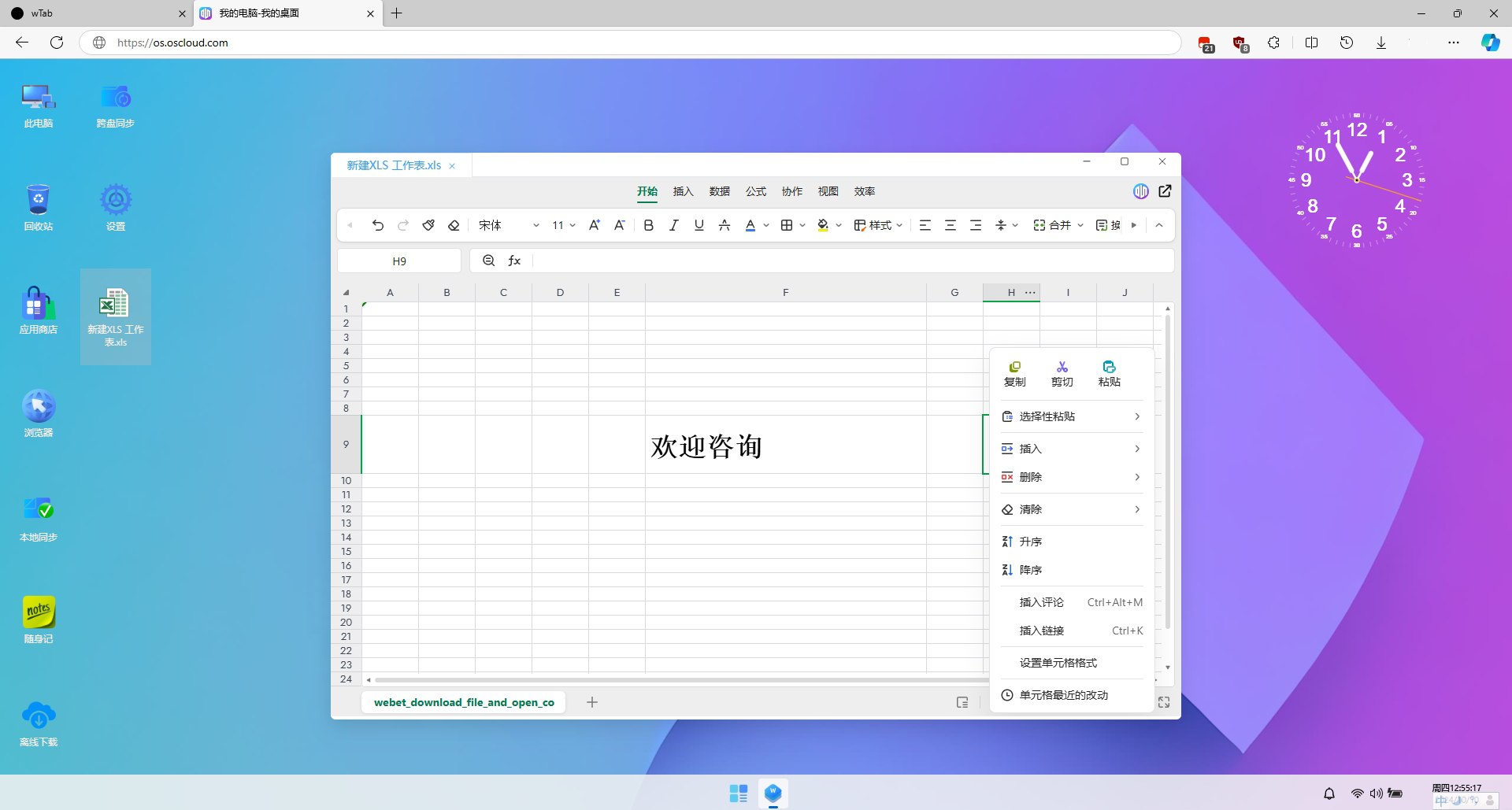Align cell text right

click(x=976, y=225)
